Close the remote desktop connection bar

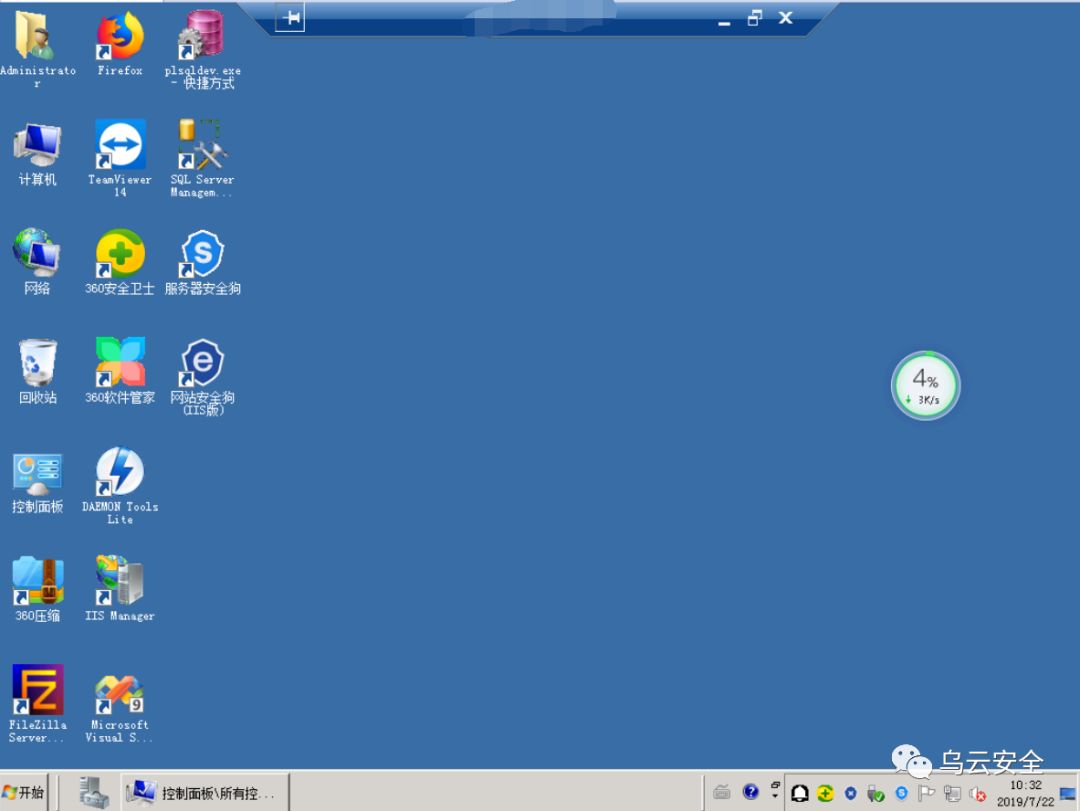click(x=785, y=19)
